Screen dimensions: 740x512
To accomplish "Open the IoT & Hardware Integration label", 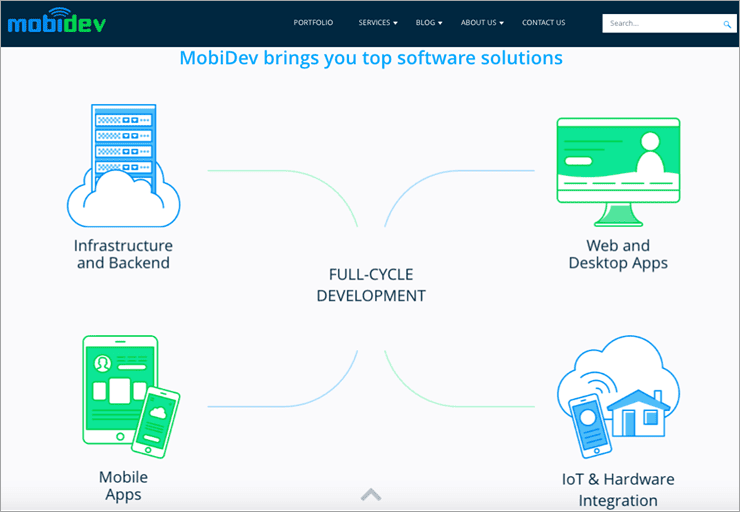I will [618, 489].
